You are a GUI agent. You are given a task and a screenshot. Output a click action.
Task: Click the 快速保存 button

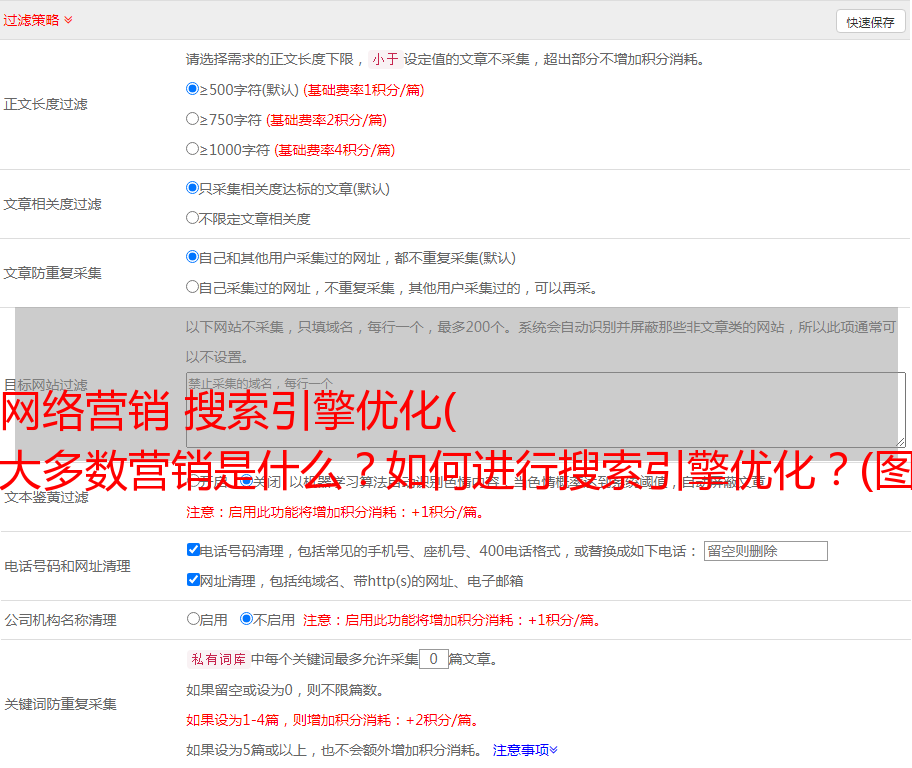click(x=870, y=22)
